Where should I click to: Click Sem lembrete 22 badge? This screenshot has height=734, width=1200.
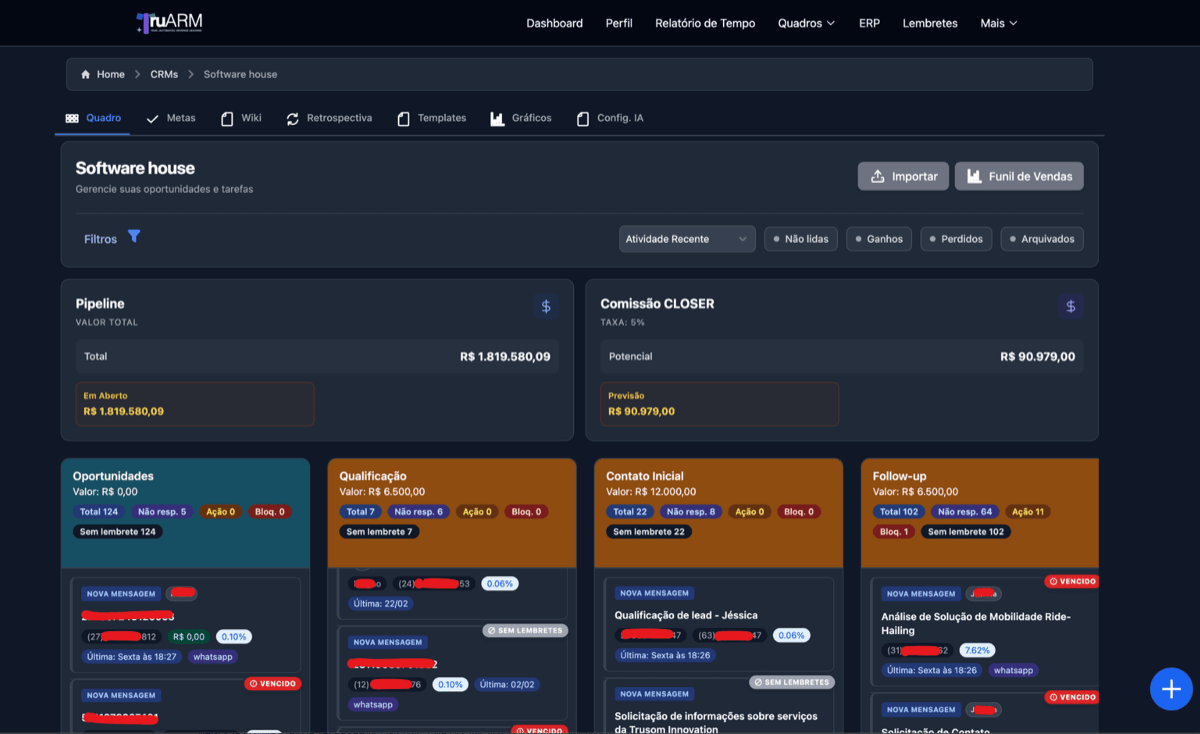649,532
